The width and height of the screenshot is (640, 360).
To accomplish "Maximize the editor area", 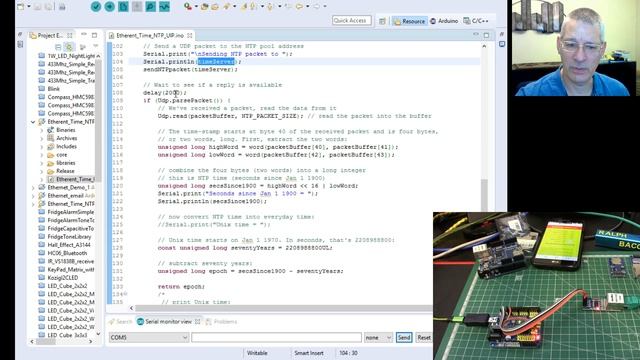I will click(486, 36).
